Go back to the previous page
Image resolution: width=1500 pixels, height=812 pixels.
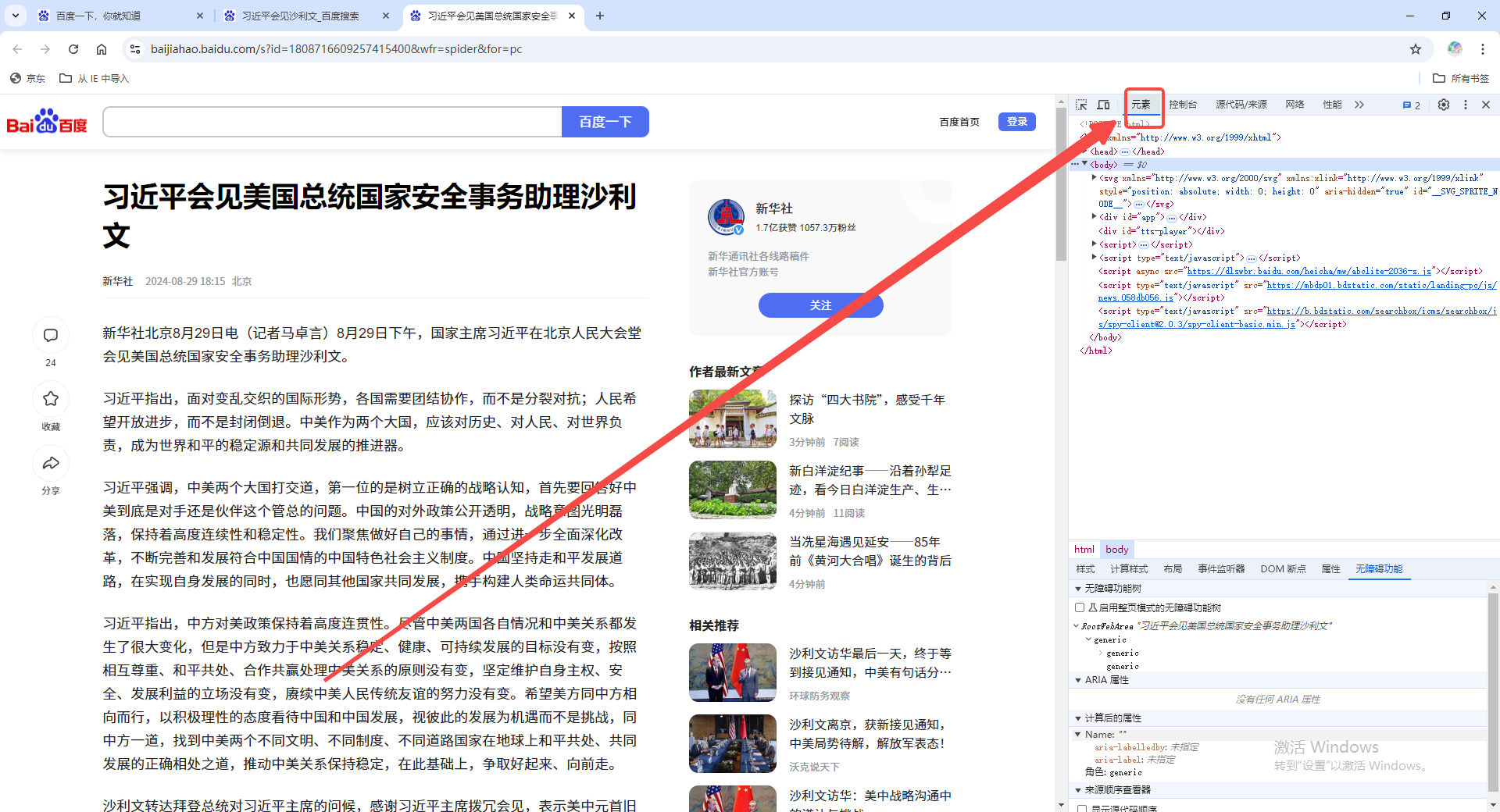[x=17, y=49]
